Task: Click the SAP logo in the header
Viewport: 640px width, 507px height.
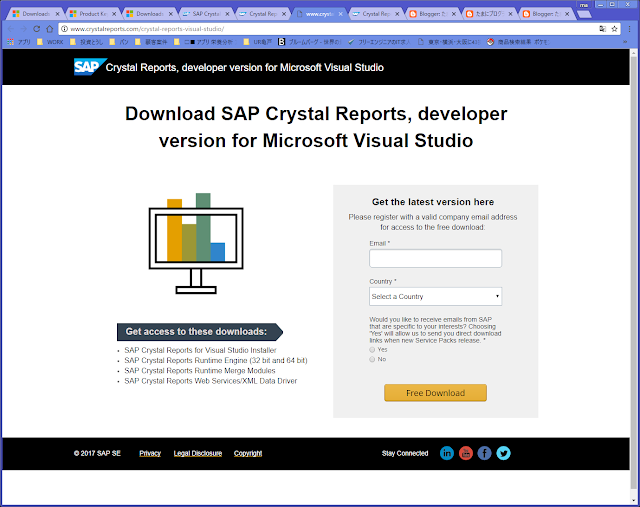Action: 90,67
